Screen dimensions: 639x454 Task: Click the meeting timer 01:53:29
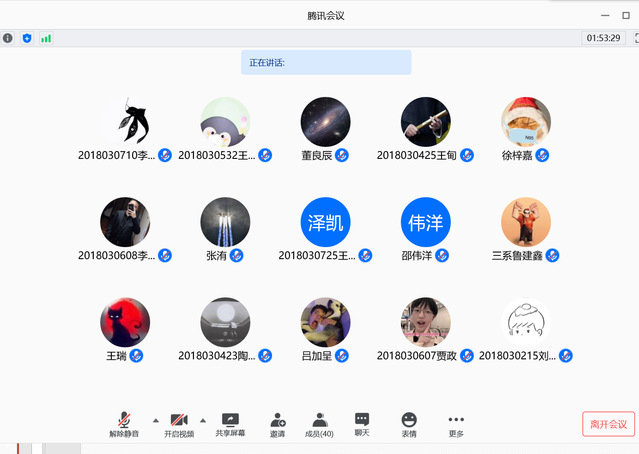[x=603, y=38]
